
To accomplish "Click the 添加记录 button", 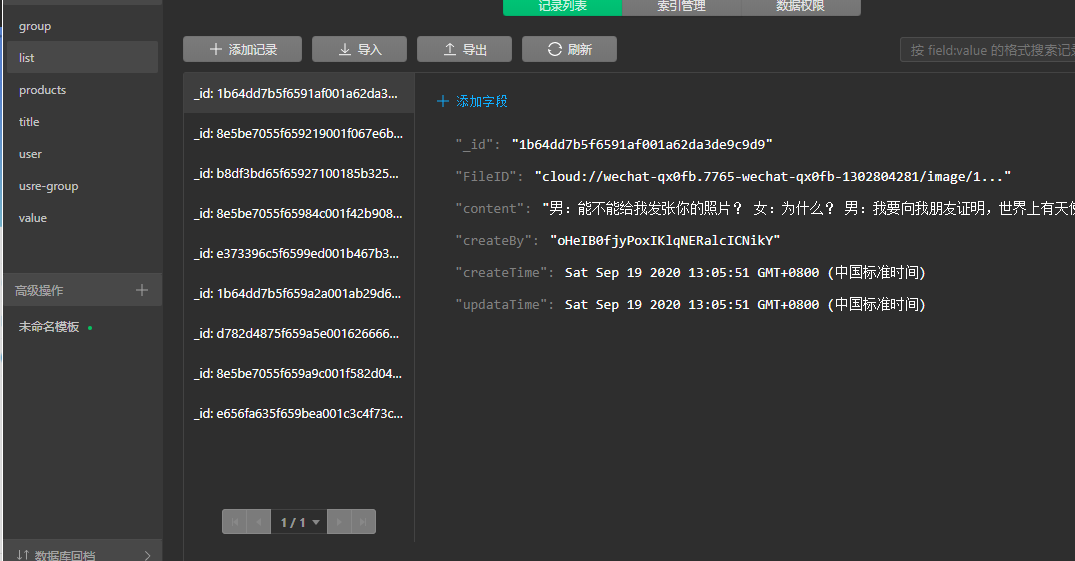I will 243,49.
